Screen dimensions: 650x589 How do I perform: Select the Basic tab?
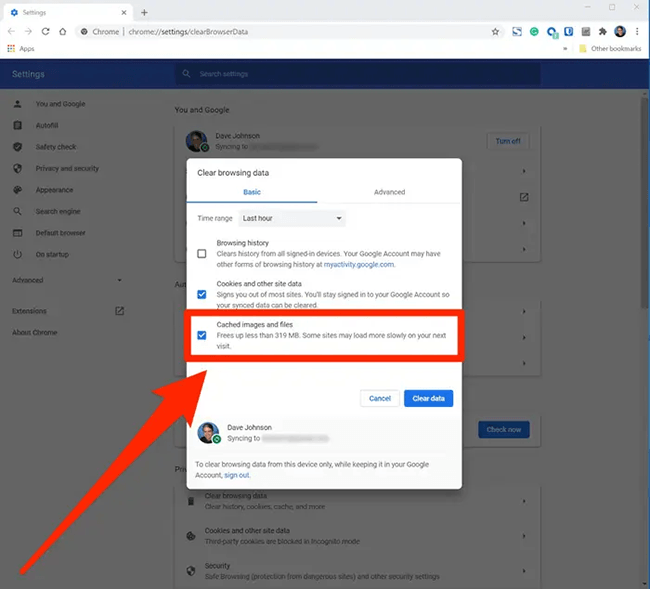tap(252, 192)
